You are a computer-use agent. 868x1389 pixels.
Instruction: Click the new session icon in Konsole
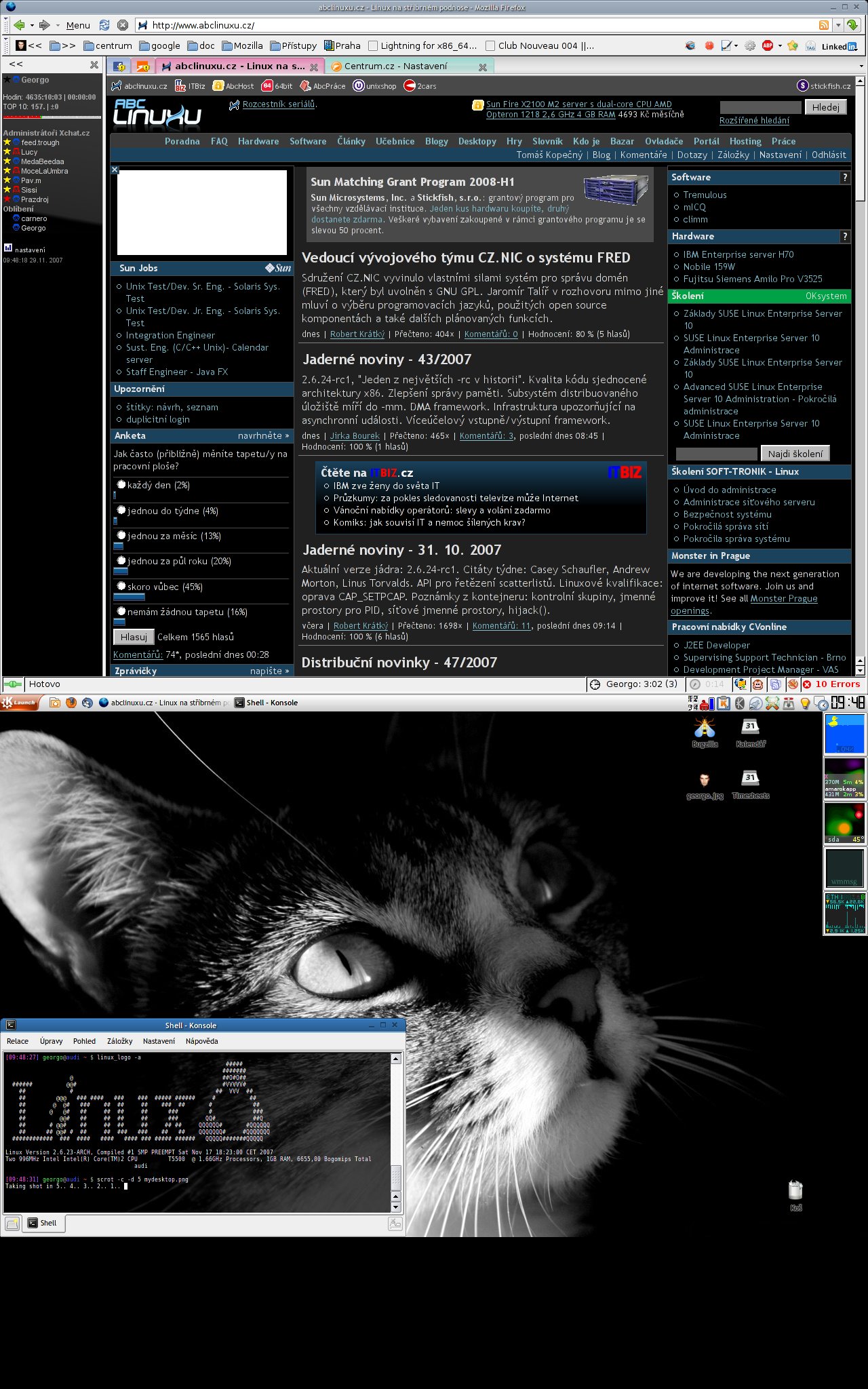click(12, 1224)
